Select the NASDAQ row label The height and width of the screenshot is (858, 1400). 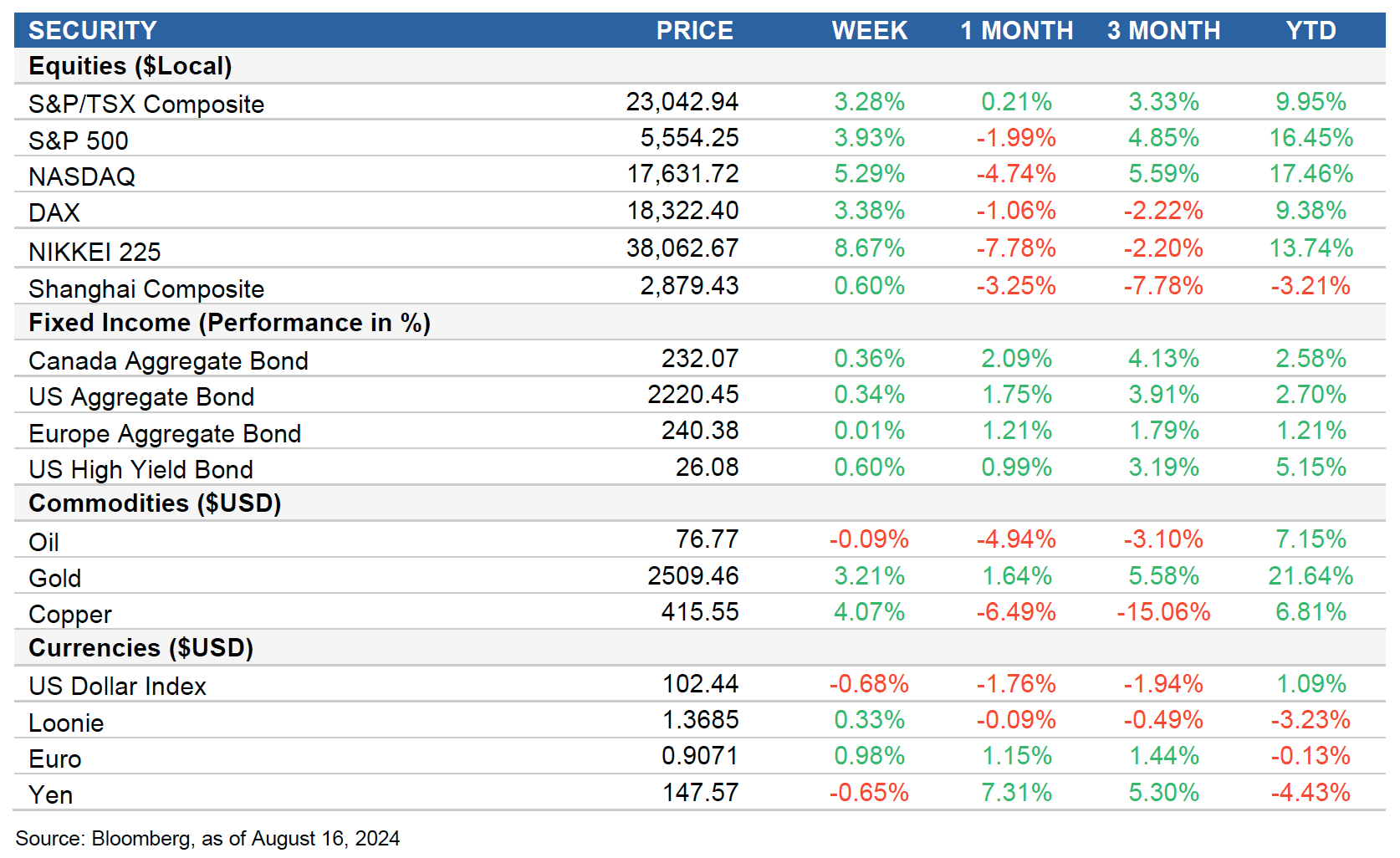click(82, 177)
